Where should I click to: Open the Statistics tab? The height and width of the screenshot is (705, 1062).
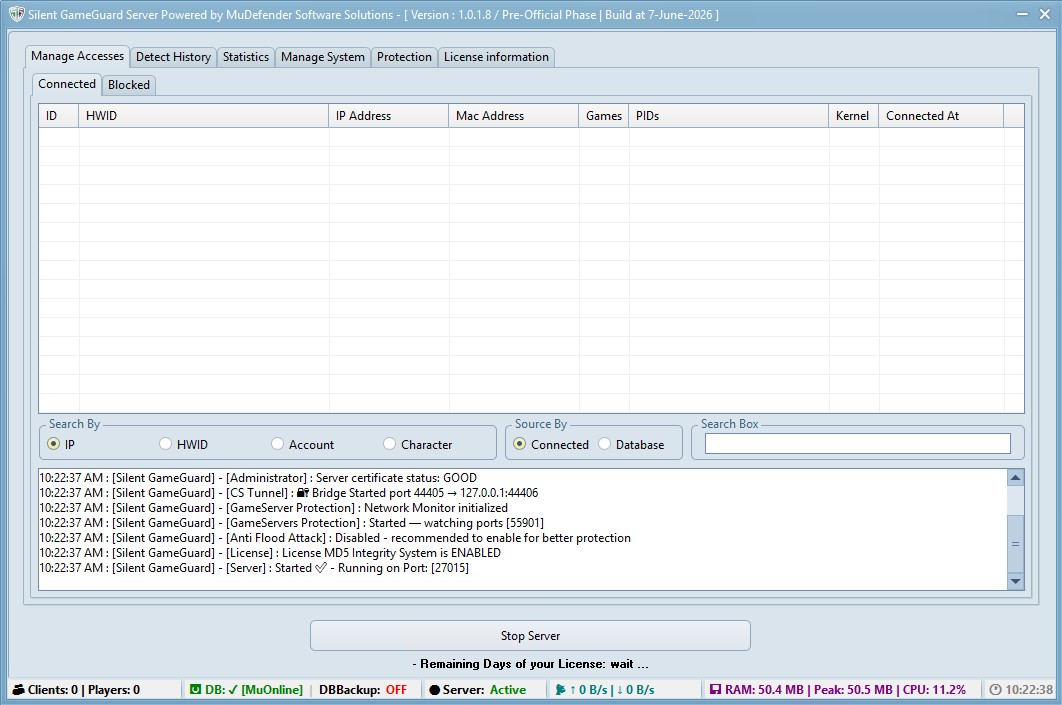[x=246, y=57]
